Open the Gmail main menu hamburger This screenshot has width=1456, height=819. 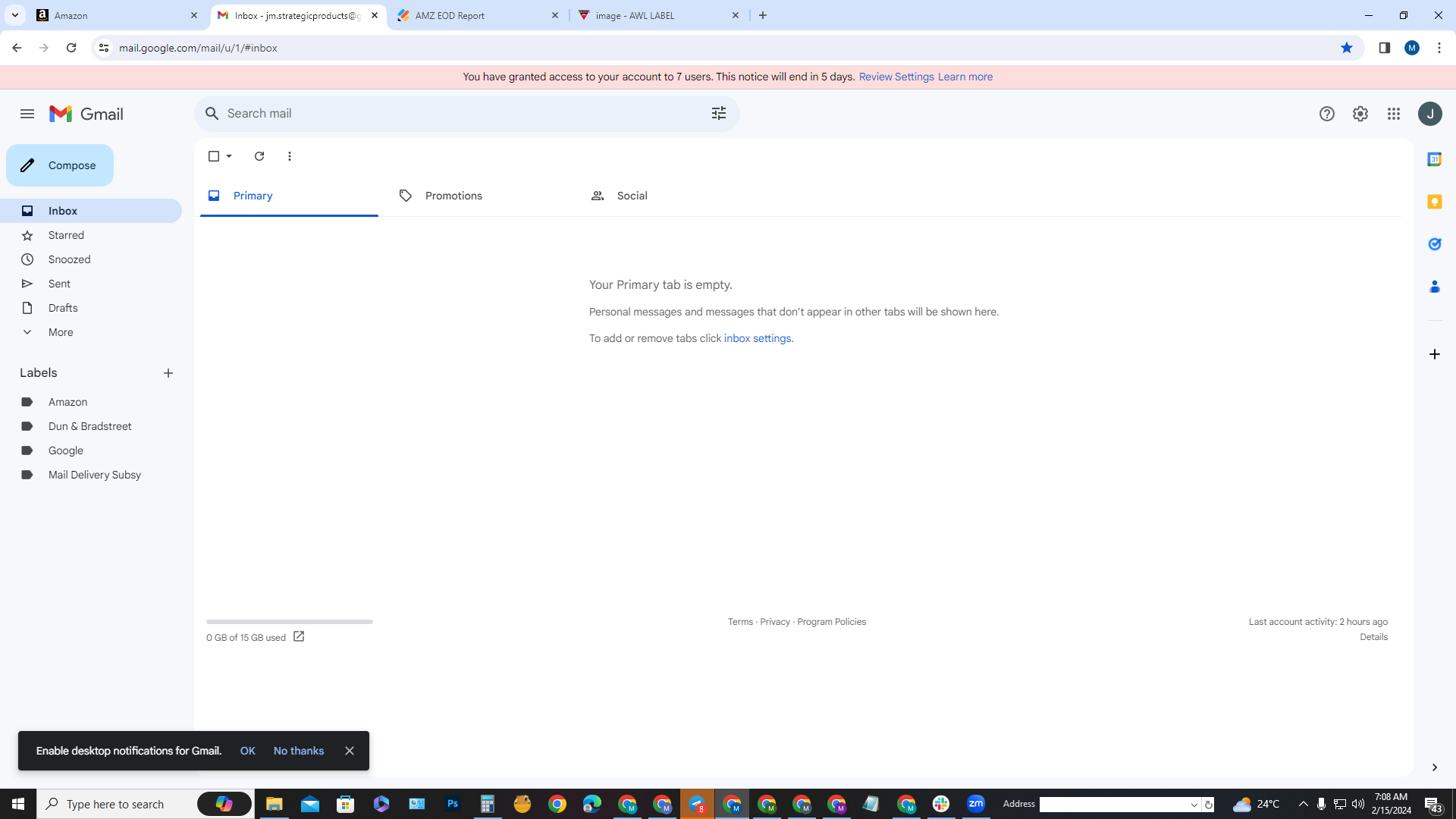27,114
